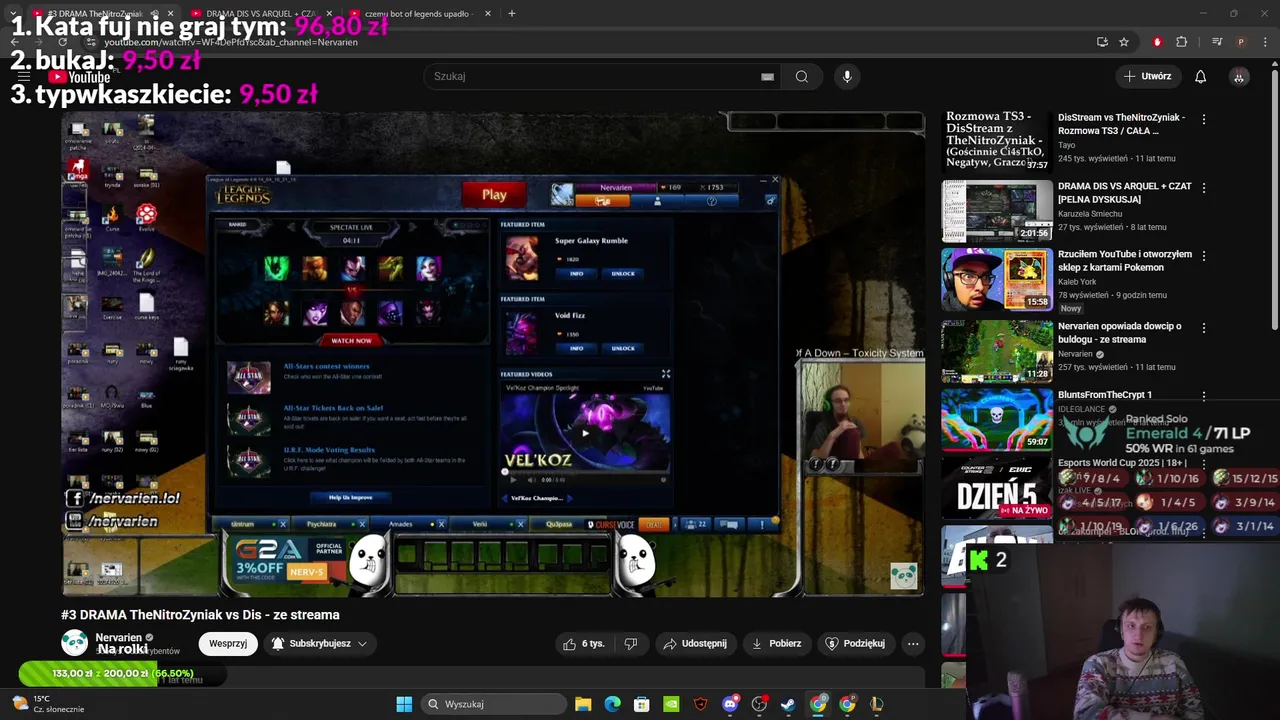Click the Udostępnij share button
The height and width of the screenshot is (720, 1280).
pos(694,643)
